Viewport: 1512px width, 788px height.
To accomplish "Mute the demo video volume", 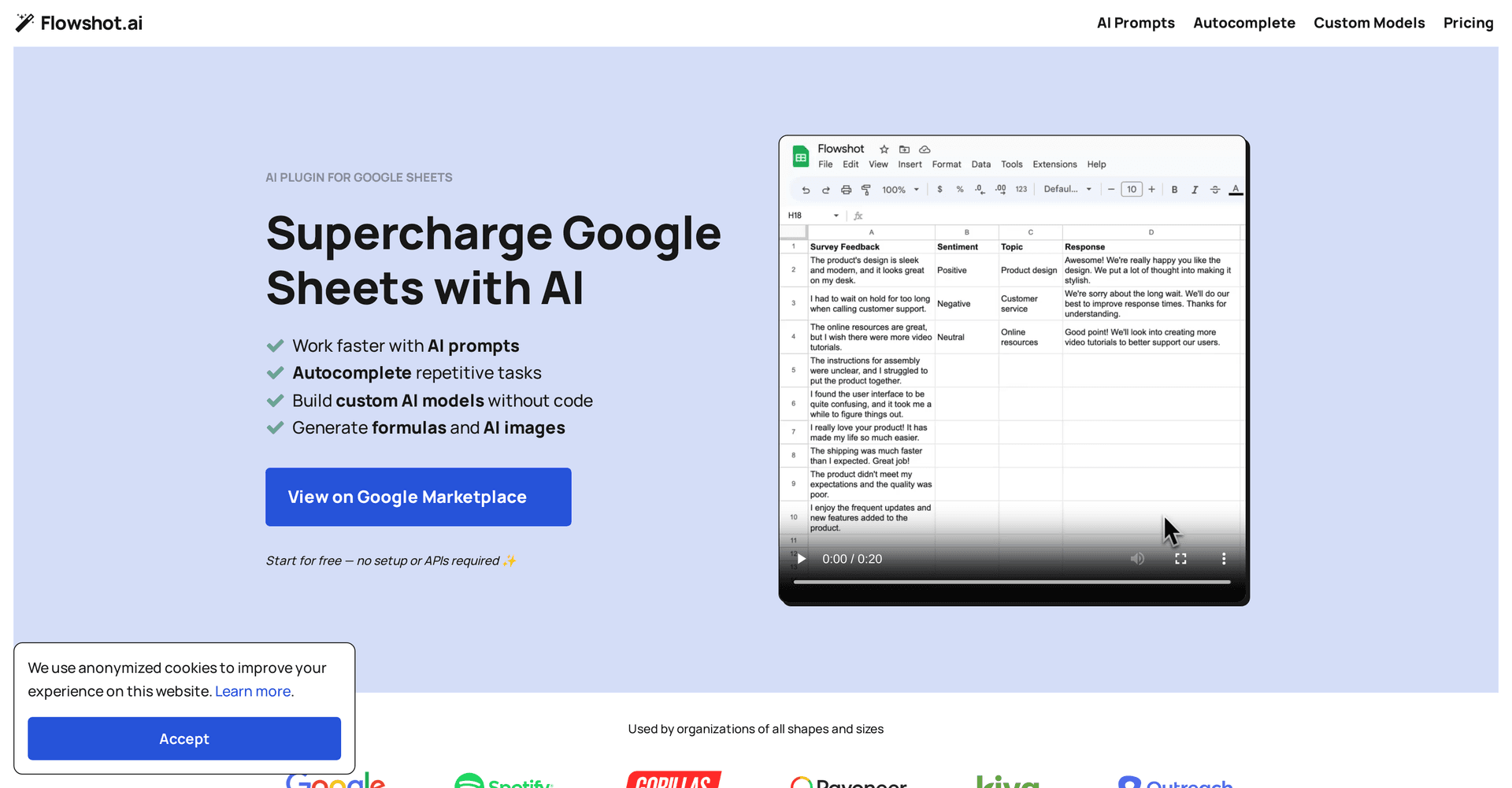I will pyautogui.click(x=1138, y=559).
